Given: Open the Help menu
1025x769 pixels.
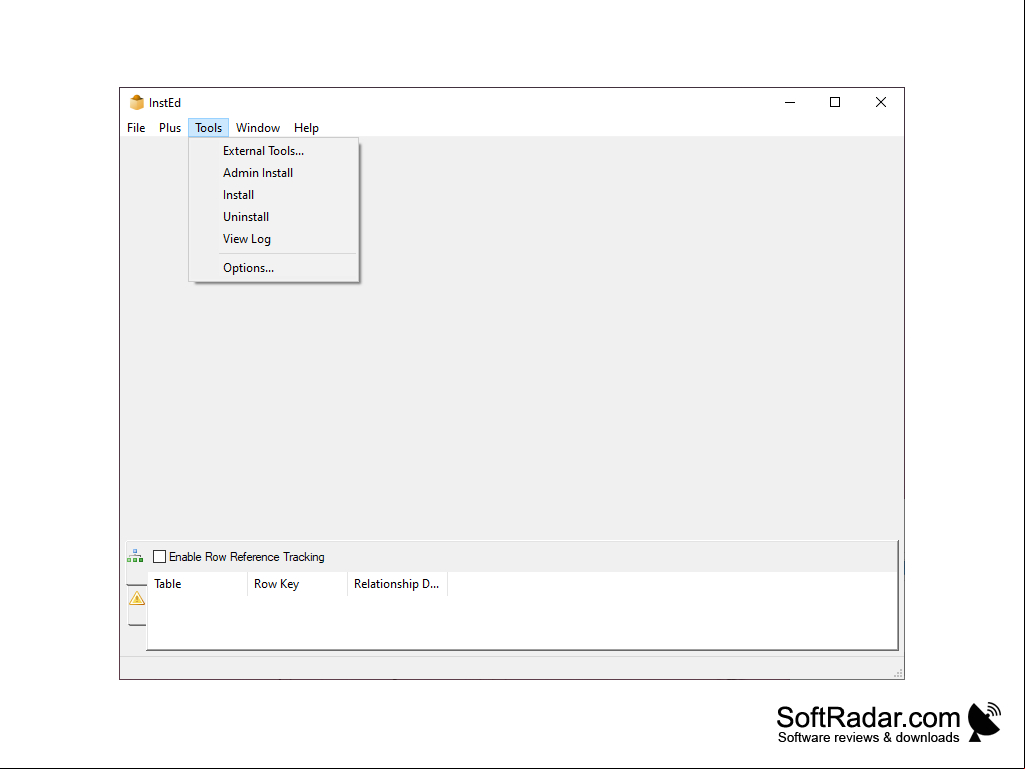Looking at the screenshot, I should point(306,128).
